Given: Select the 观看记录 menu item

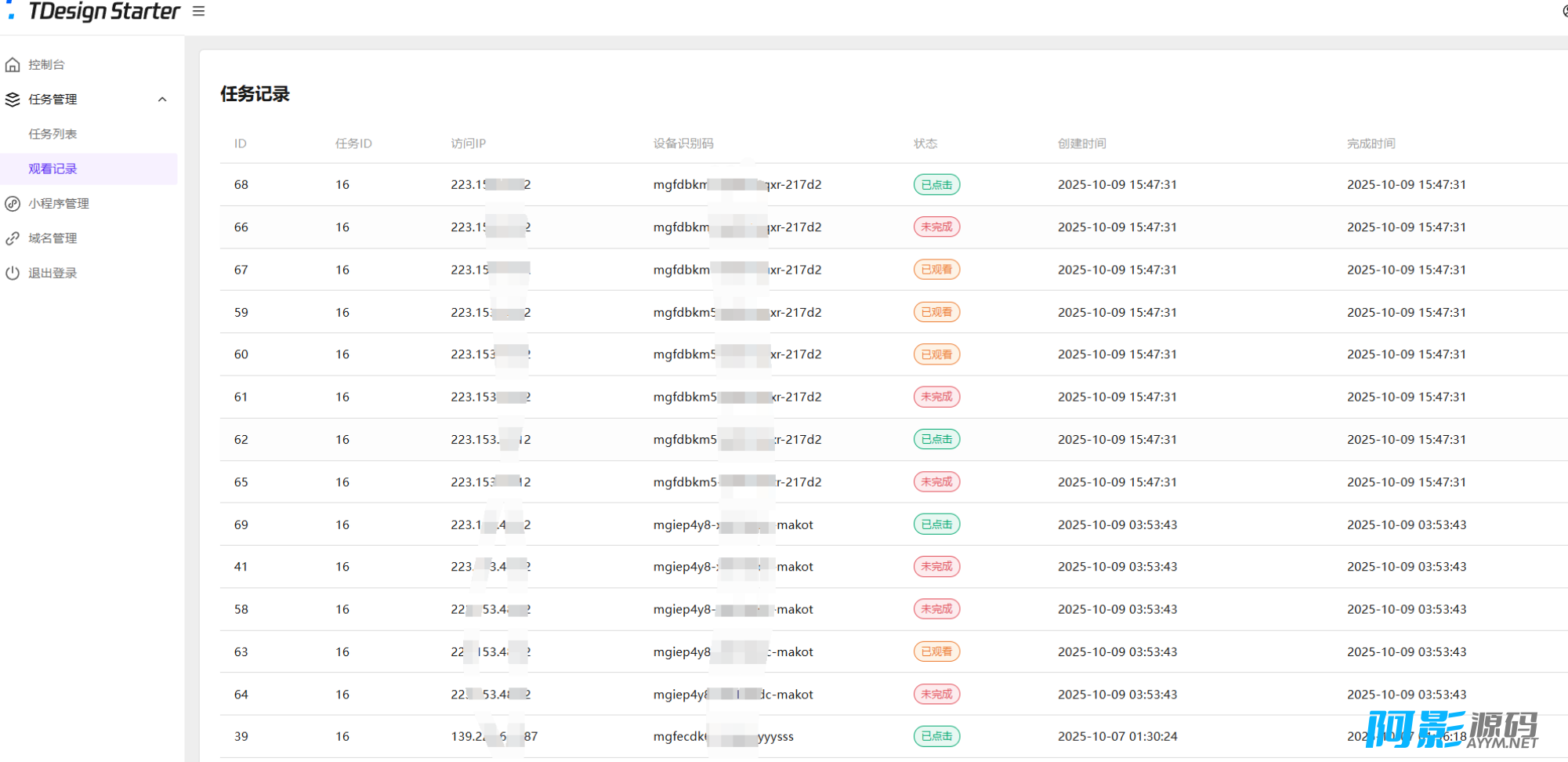Looking at the screenshot, I should pyautogui.click(x=53, y=169).
